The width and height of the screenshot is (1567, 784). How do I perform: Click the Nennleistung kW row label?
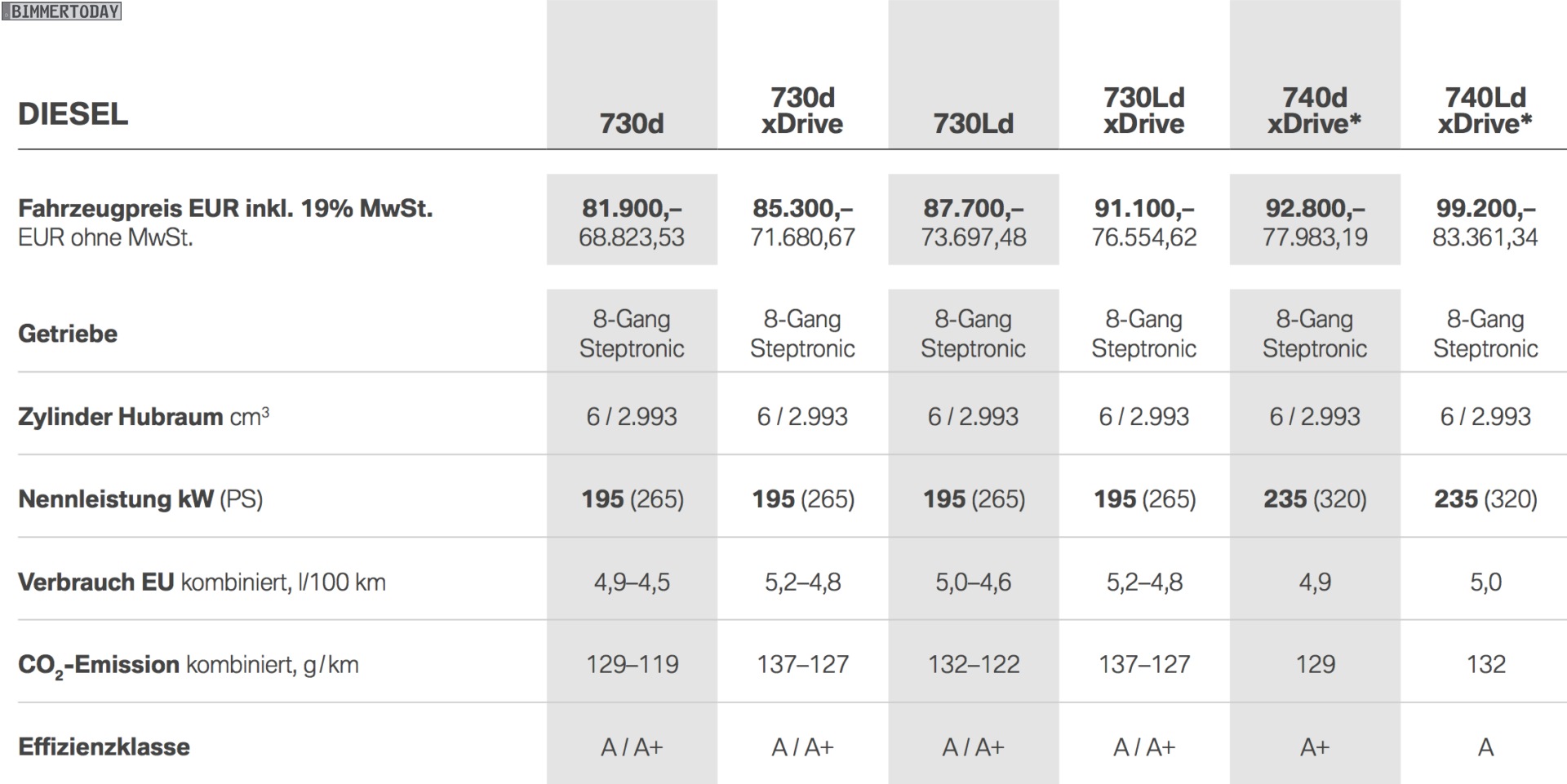click(140, 499)
